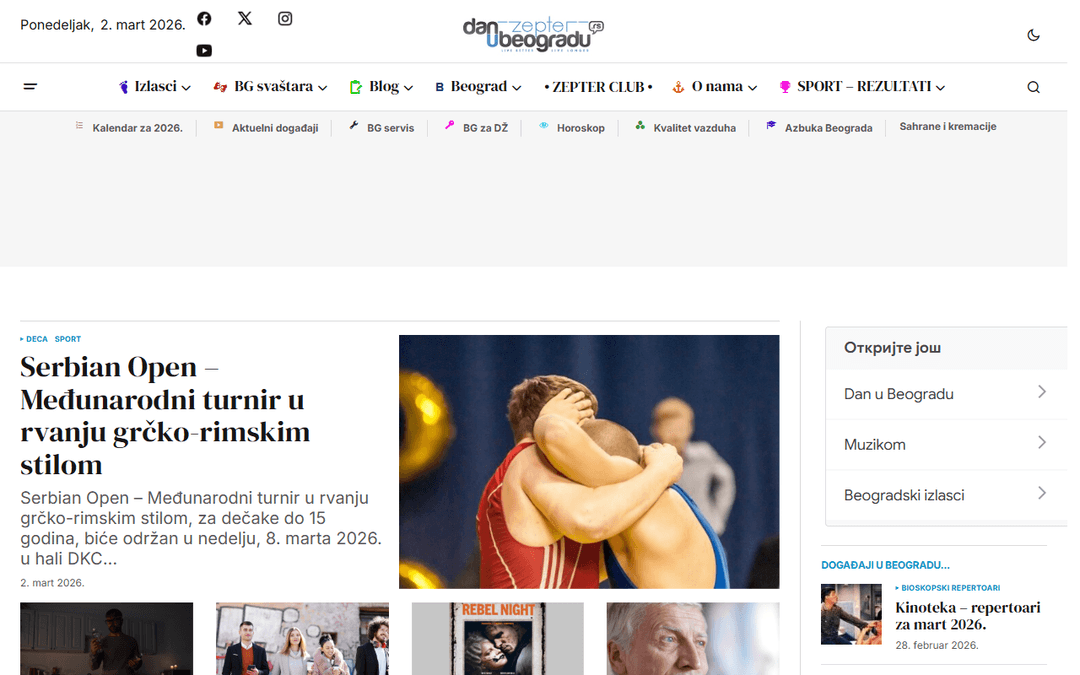This screenshot has height=675, width=1080.
Task: Open the DOGAĐAJI U BEOGRADU... heading link
Action: (x=885, y=565)
